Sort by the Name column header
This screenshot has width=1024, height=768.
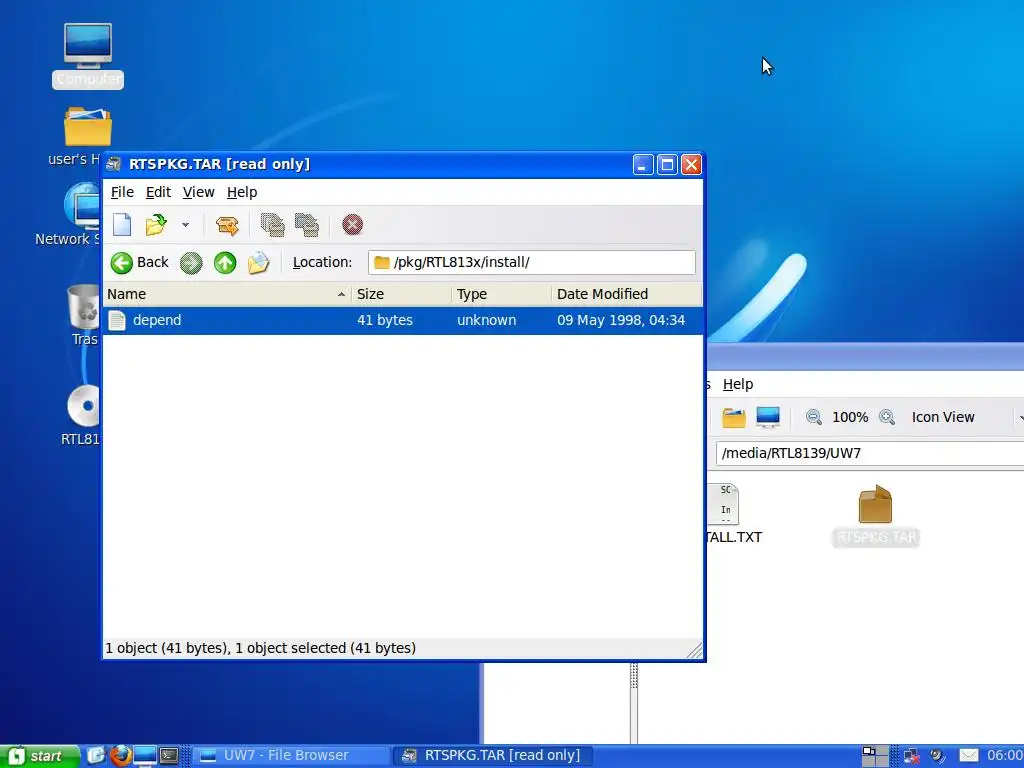227,295
